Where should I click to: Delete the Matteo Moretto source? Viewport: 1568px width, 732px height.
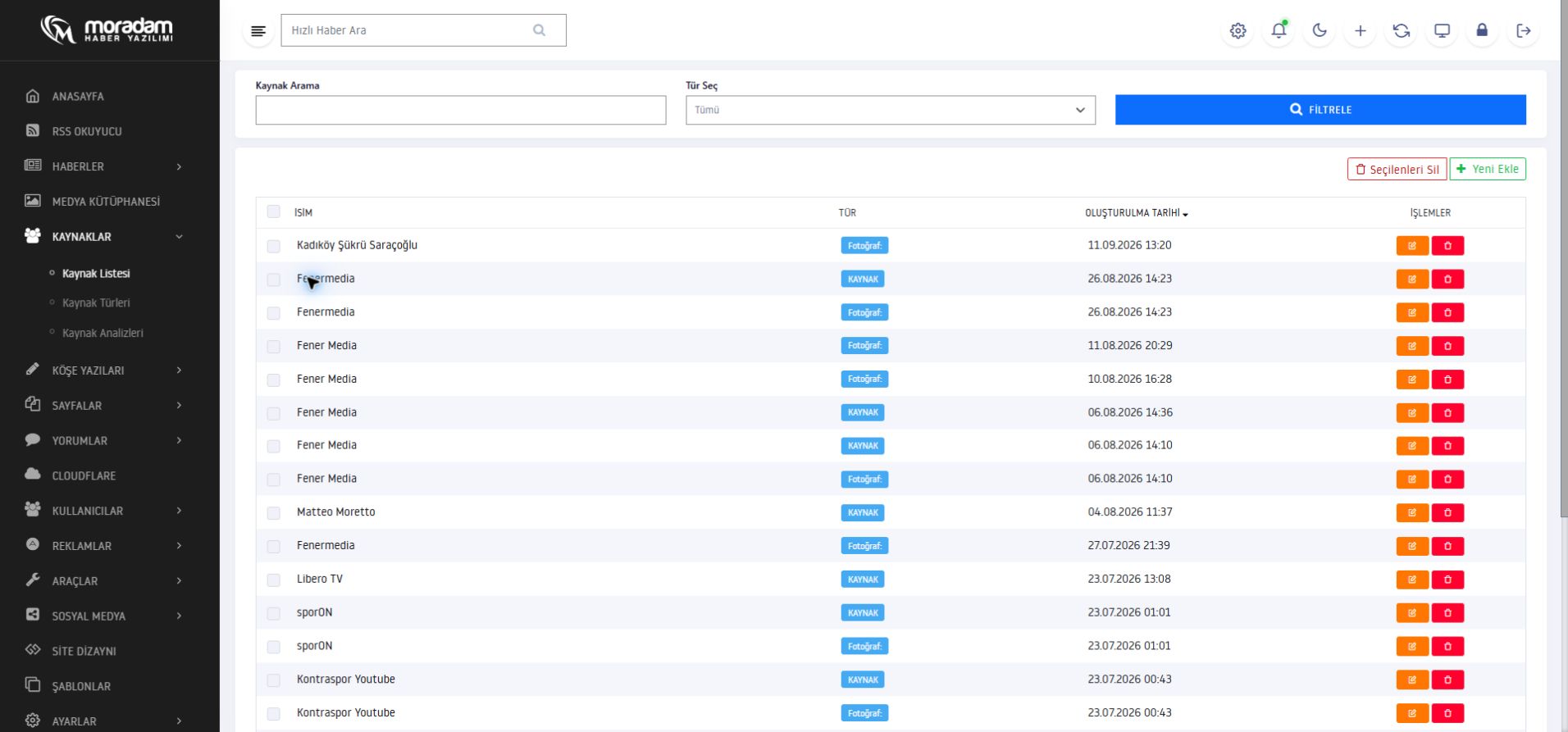1447,513
